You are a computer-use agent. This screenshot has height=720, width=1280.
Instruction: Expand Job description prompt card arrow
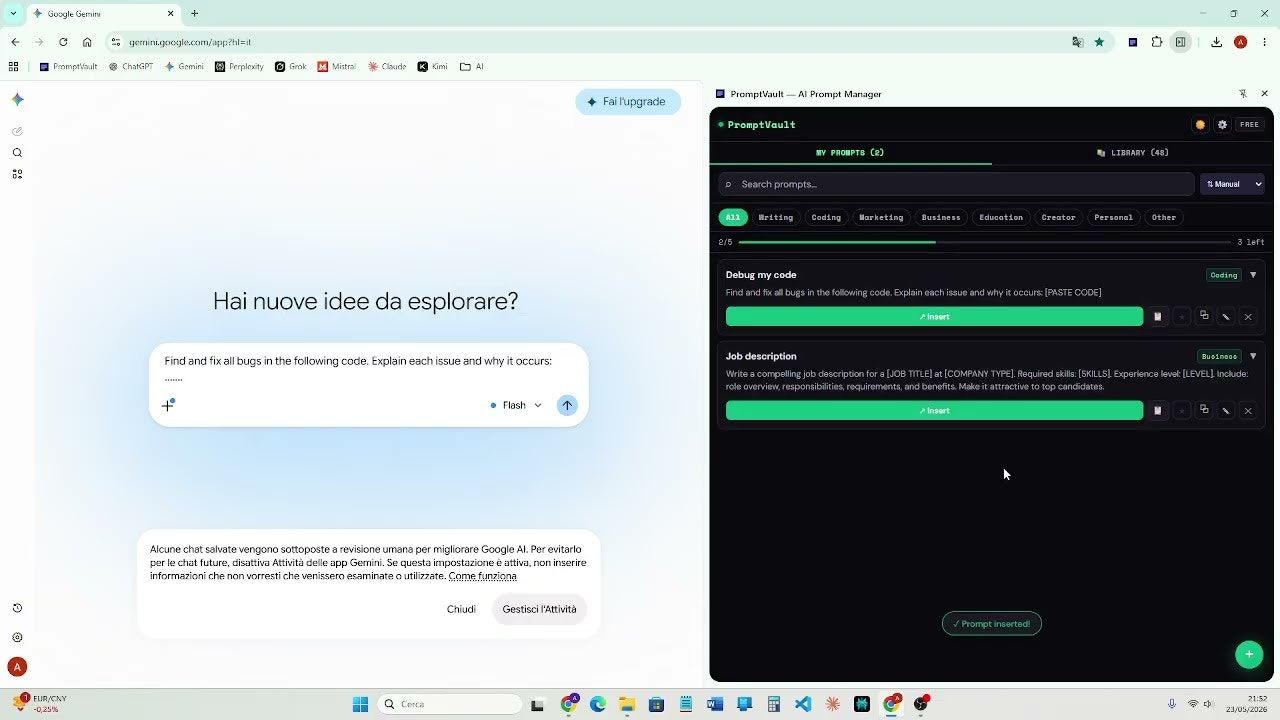[1253, 356]
